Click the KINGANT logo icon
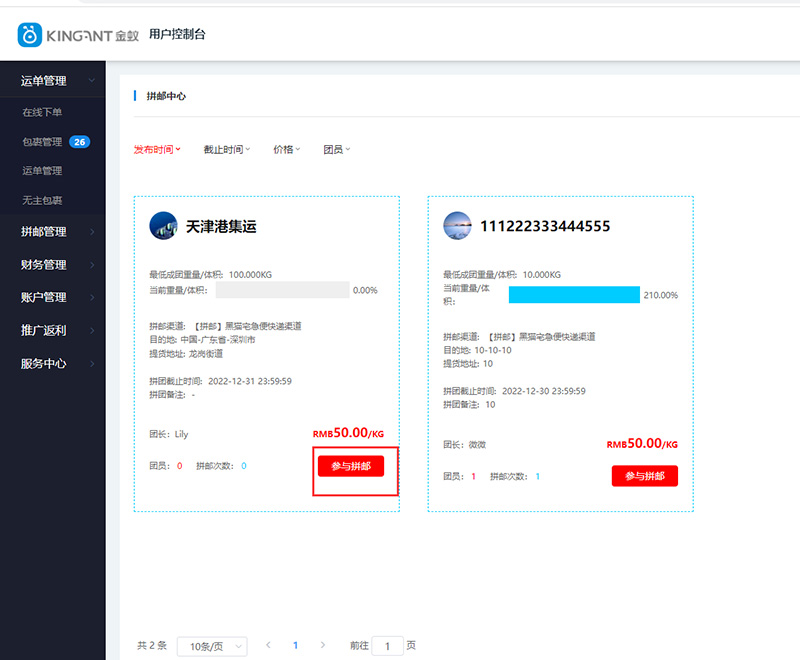The height and width of the screenshot is (660, 800). 30,35
